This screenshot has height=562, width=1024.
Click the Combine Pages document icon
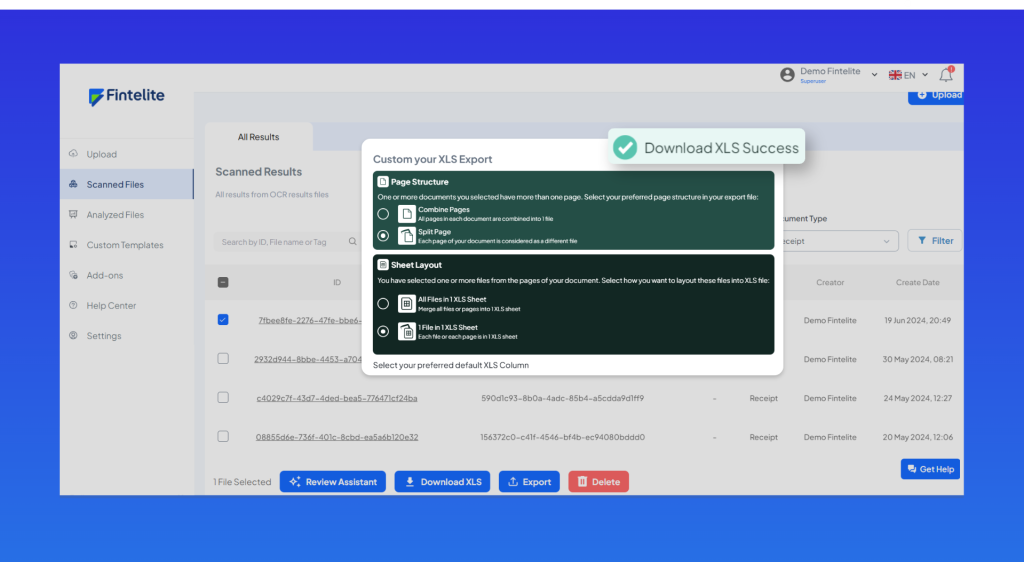pos(406,214)
